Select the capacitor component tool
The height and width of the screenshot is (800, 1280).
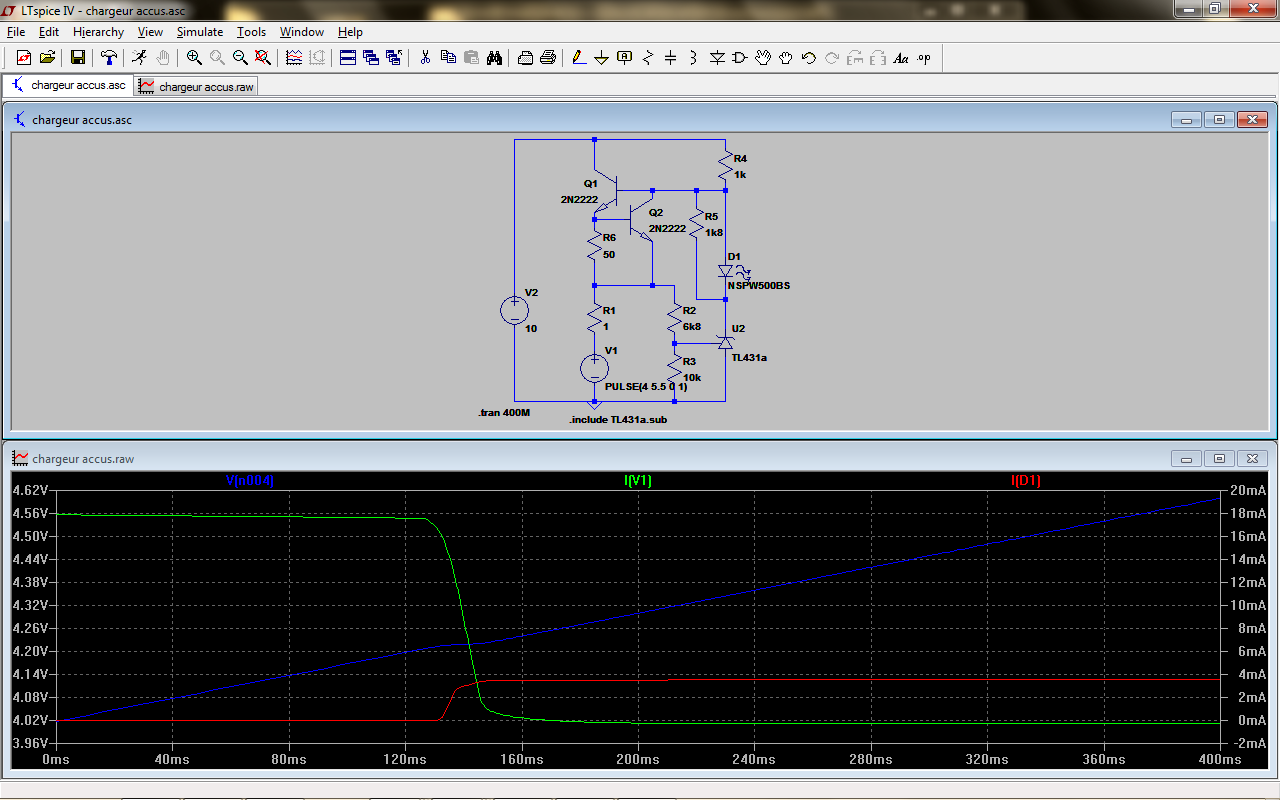pos(671,58)
